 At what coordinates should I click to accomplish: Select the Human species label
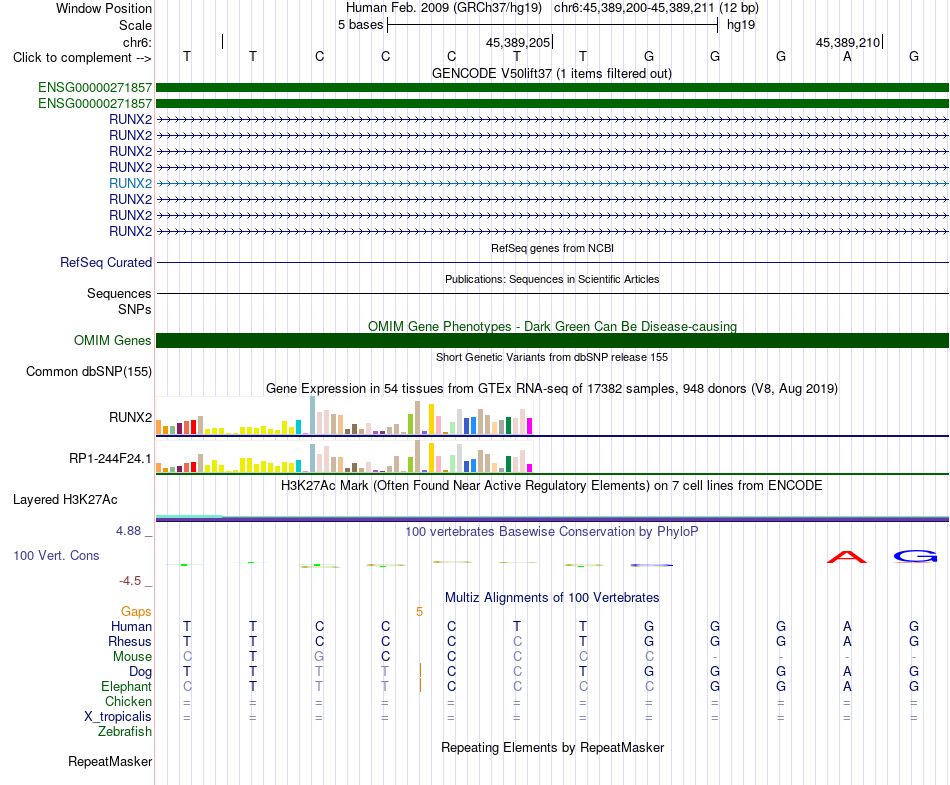(x=131, y=626)
